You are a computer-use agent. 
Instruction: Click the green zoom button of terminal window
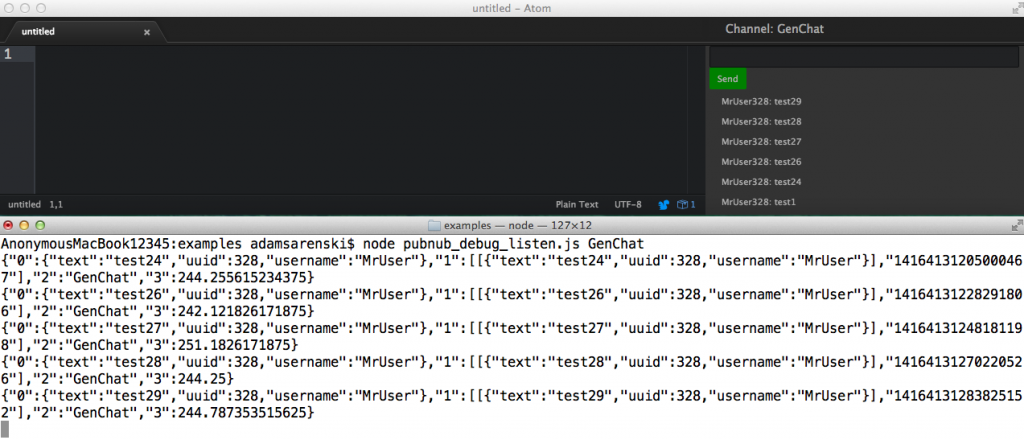42,226
